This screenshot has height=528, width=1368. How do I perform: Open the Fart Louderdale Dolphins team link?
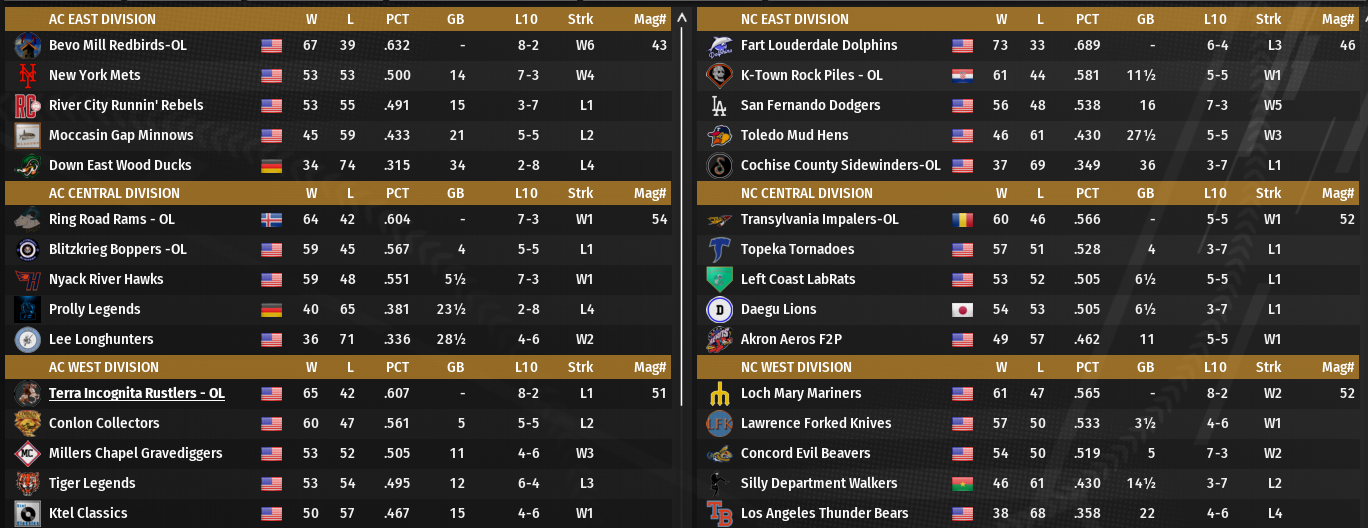tap(819, 45)
